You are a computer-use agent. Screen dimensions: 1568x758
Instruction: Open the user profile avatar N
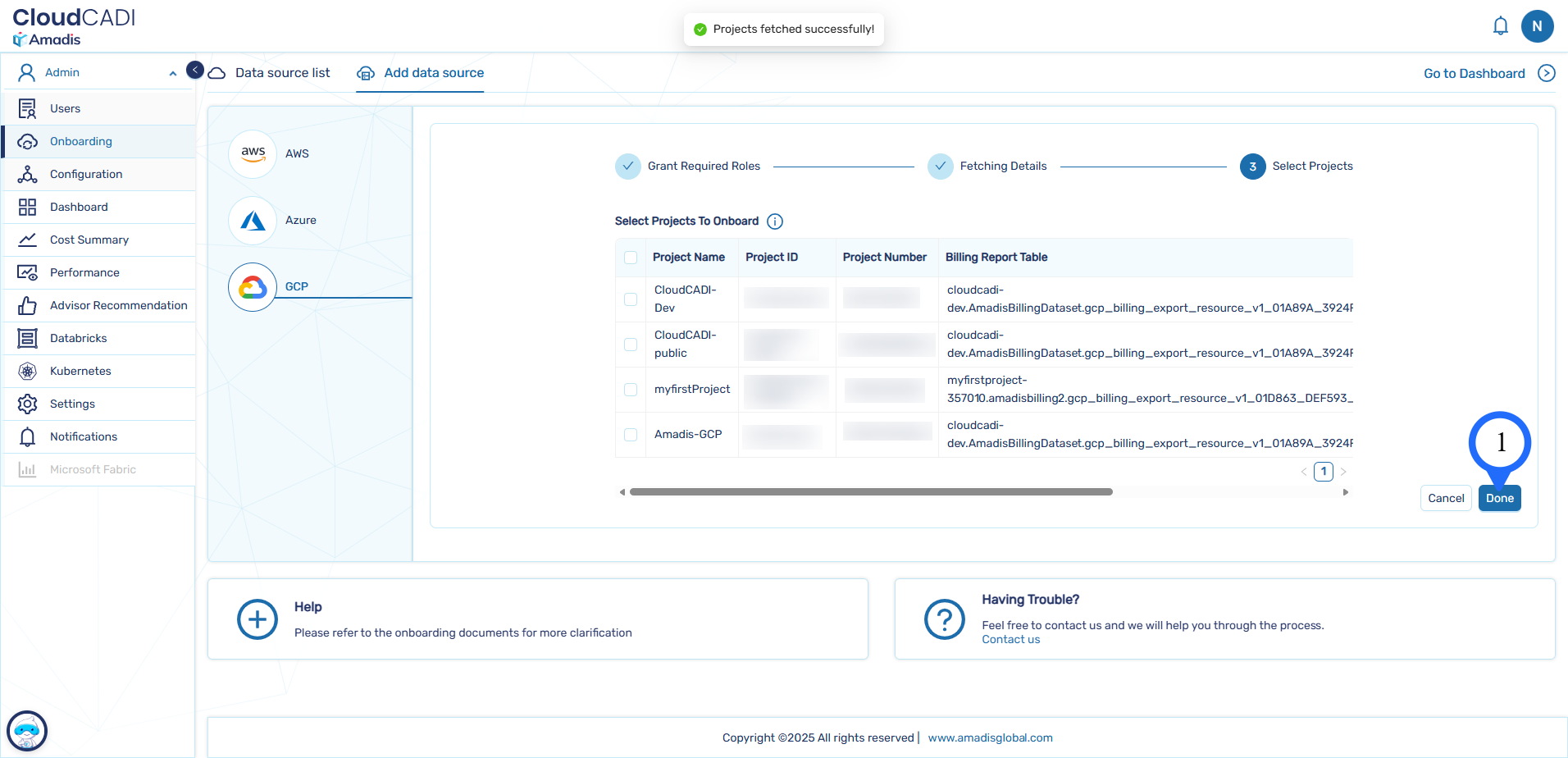[1537, 26]
